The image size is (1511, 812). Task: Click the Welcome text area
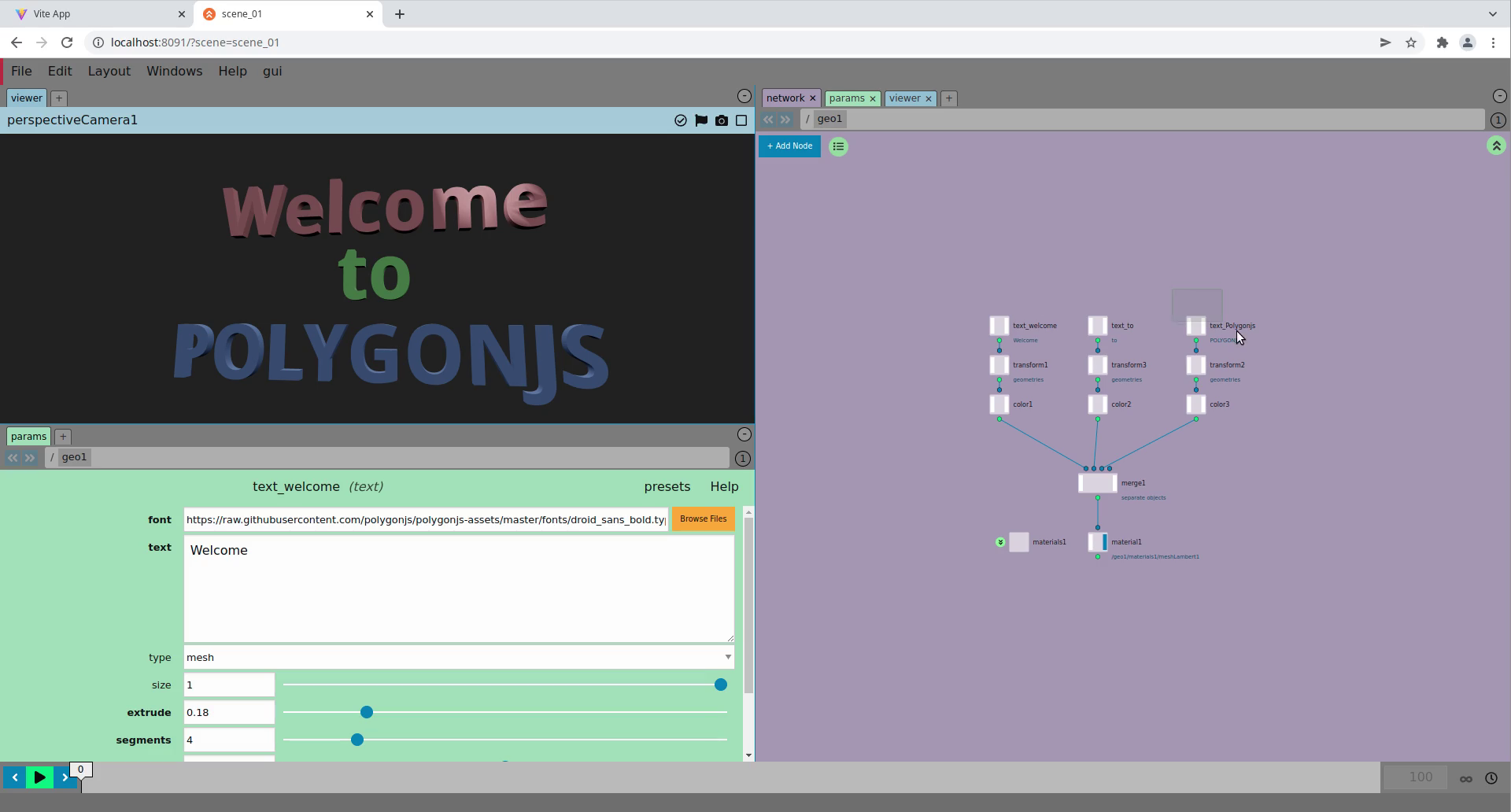(x=459, y=589)
